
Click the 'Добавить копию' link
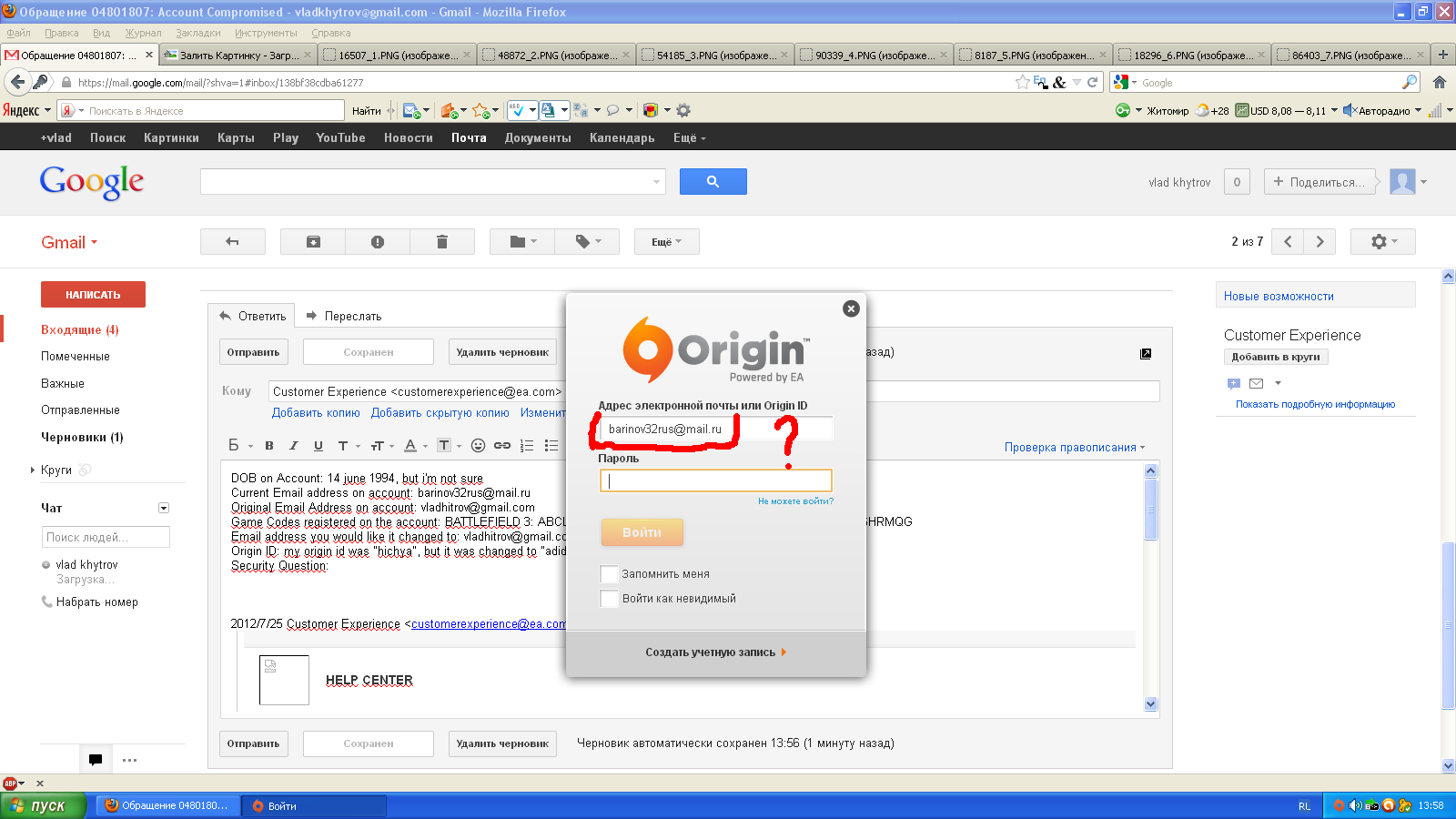[316, 412]
